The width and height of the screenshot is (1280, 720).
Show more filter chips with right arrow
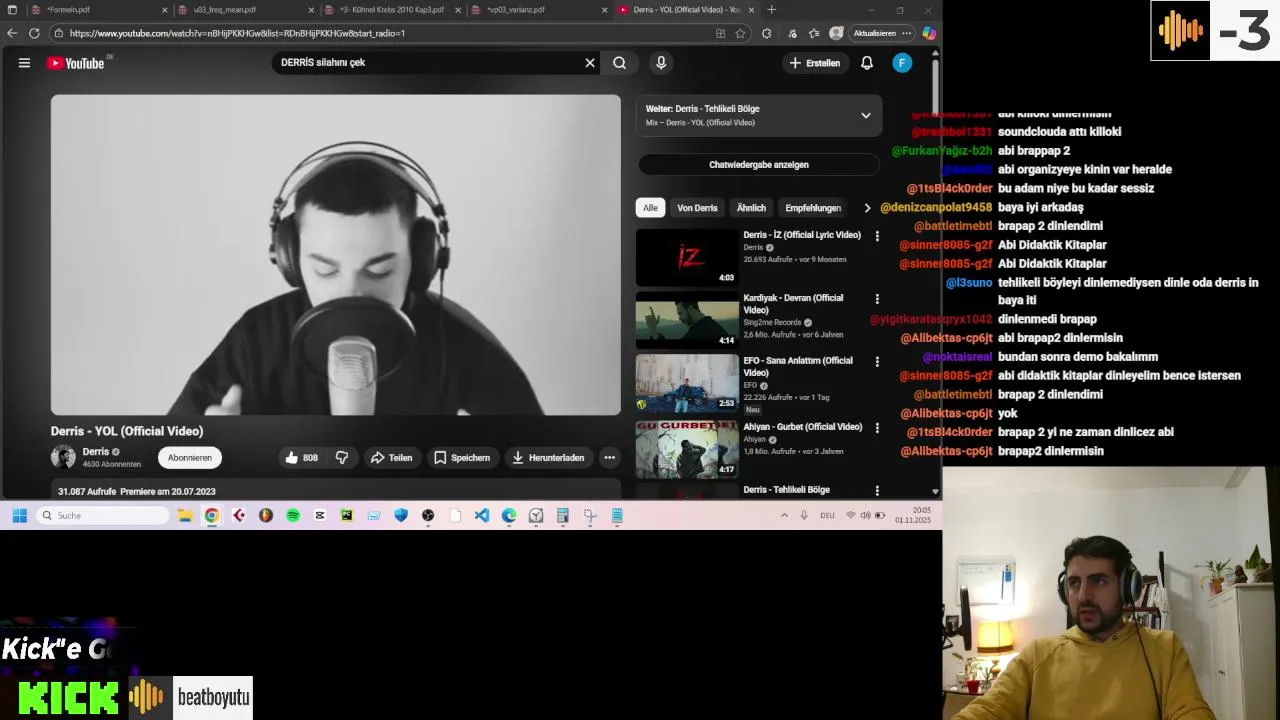867,208
